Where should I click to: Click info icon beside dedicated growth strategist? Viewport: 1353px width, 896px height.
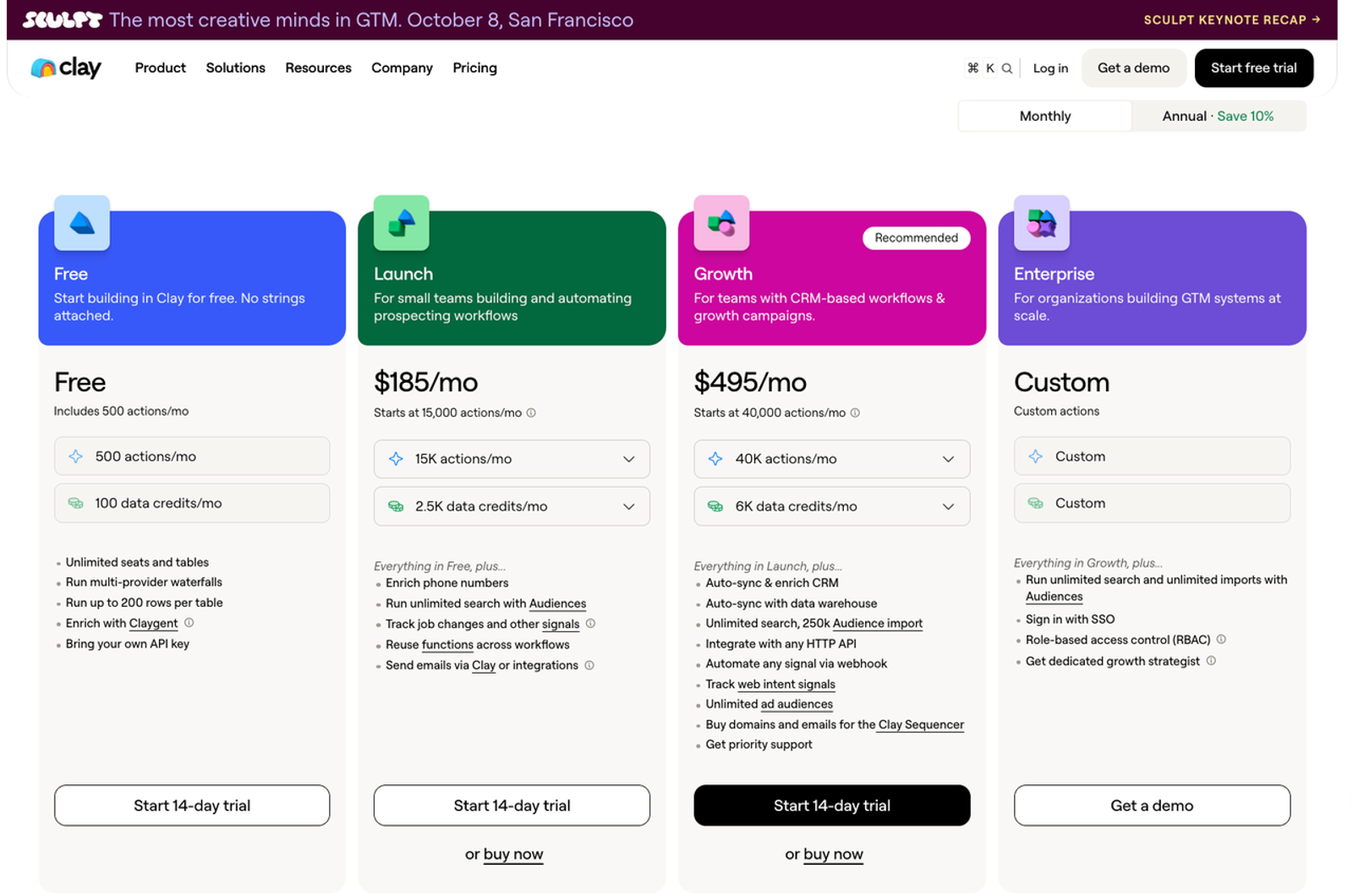click(1211, 661)
